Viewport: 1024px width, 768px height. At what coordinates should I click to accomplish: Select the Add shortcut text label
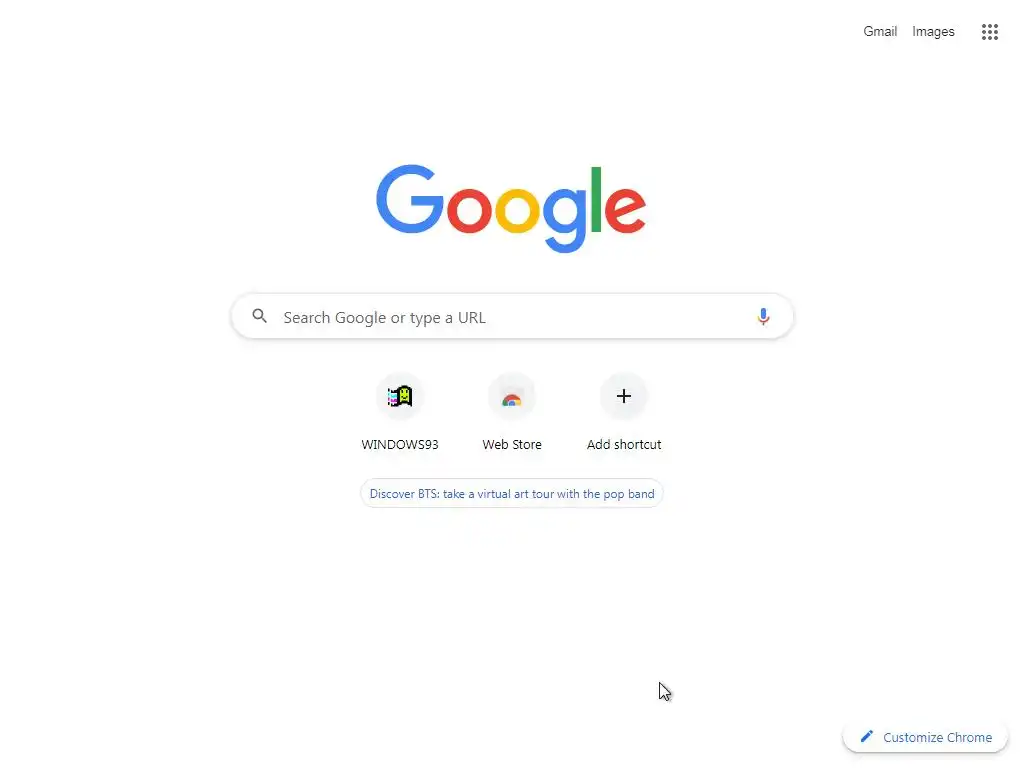624,445
